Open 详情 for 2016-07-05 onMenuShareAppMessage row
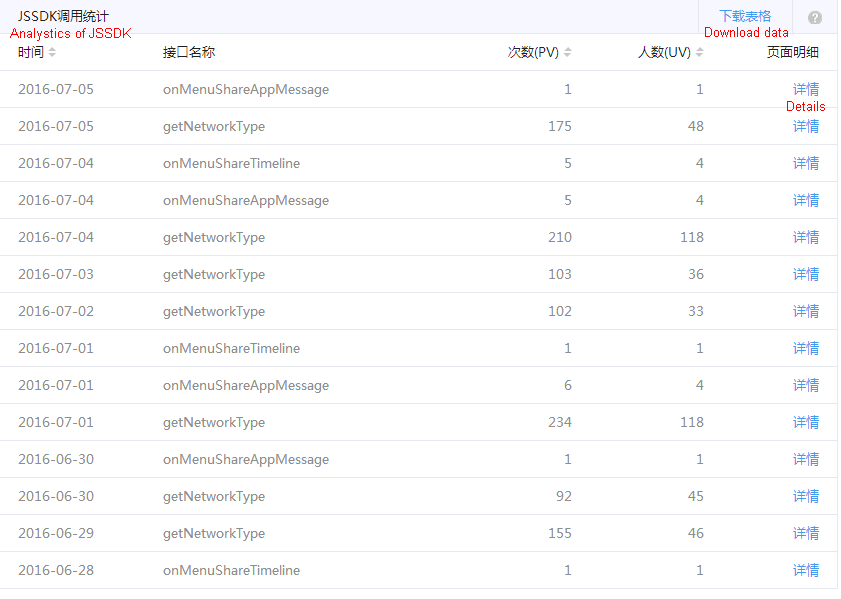The width and height of the screenshot is (841, 599). 806,89
